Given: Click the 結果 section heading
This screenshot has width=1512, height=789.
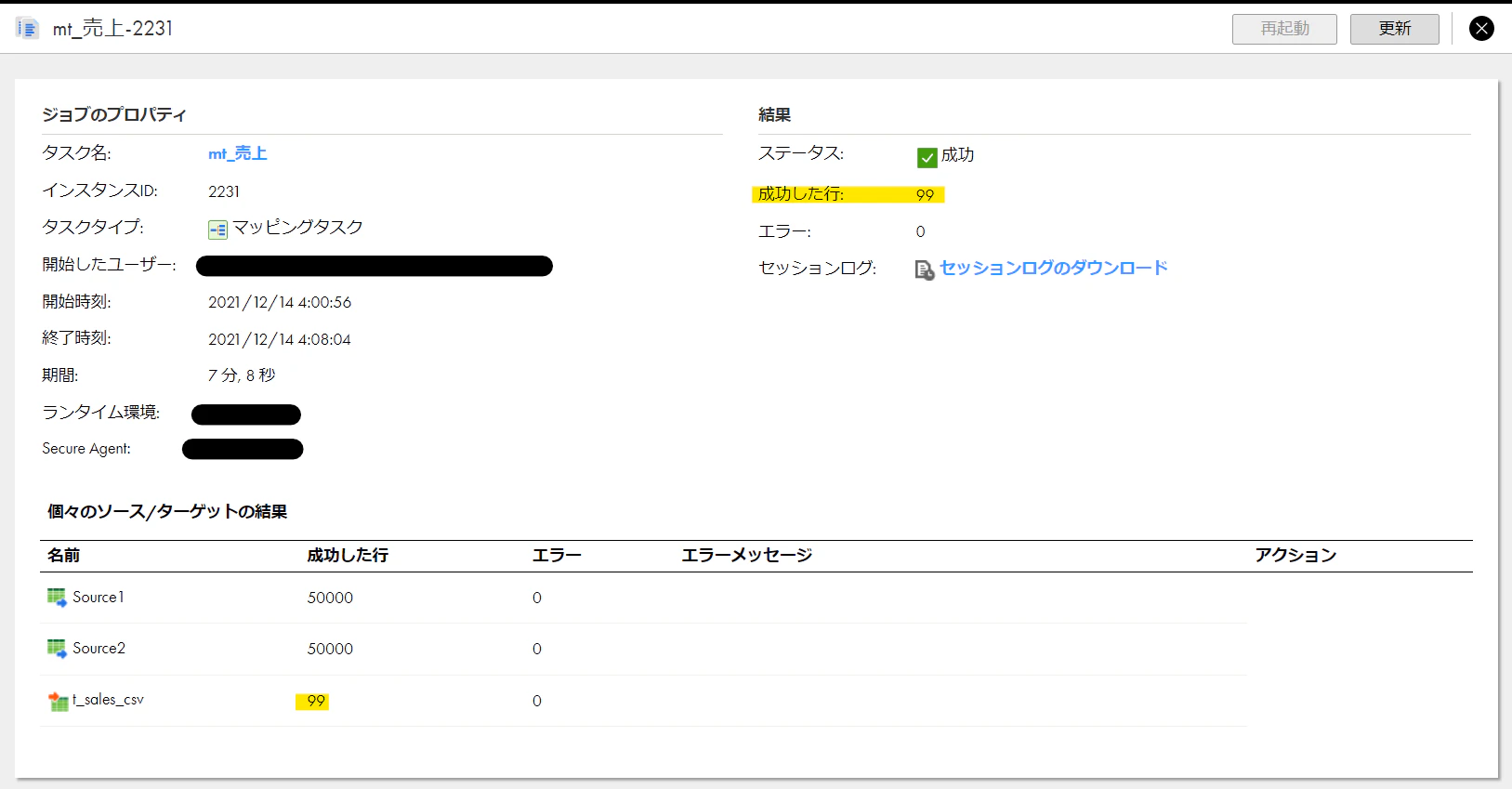Looking at the screenshot, I should pyautogui.click(x=774, y=114).
